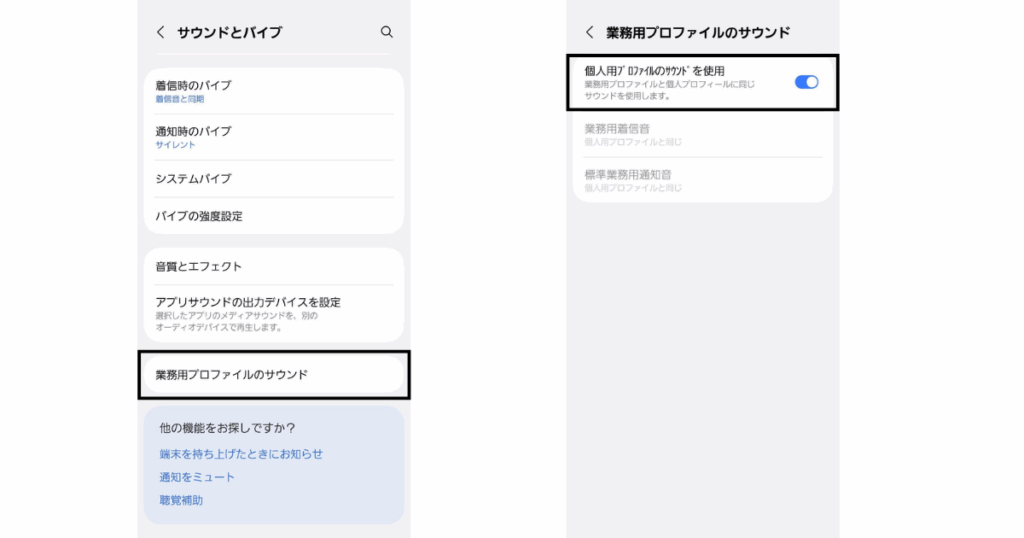Open バイブの強度設定

pyautogui.click(x=274, y=216)
